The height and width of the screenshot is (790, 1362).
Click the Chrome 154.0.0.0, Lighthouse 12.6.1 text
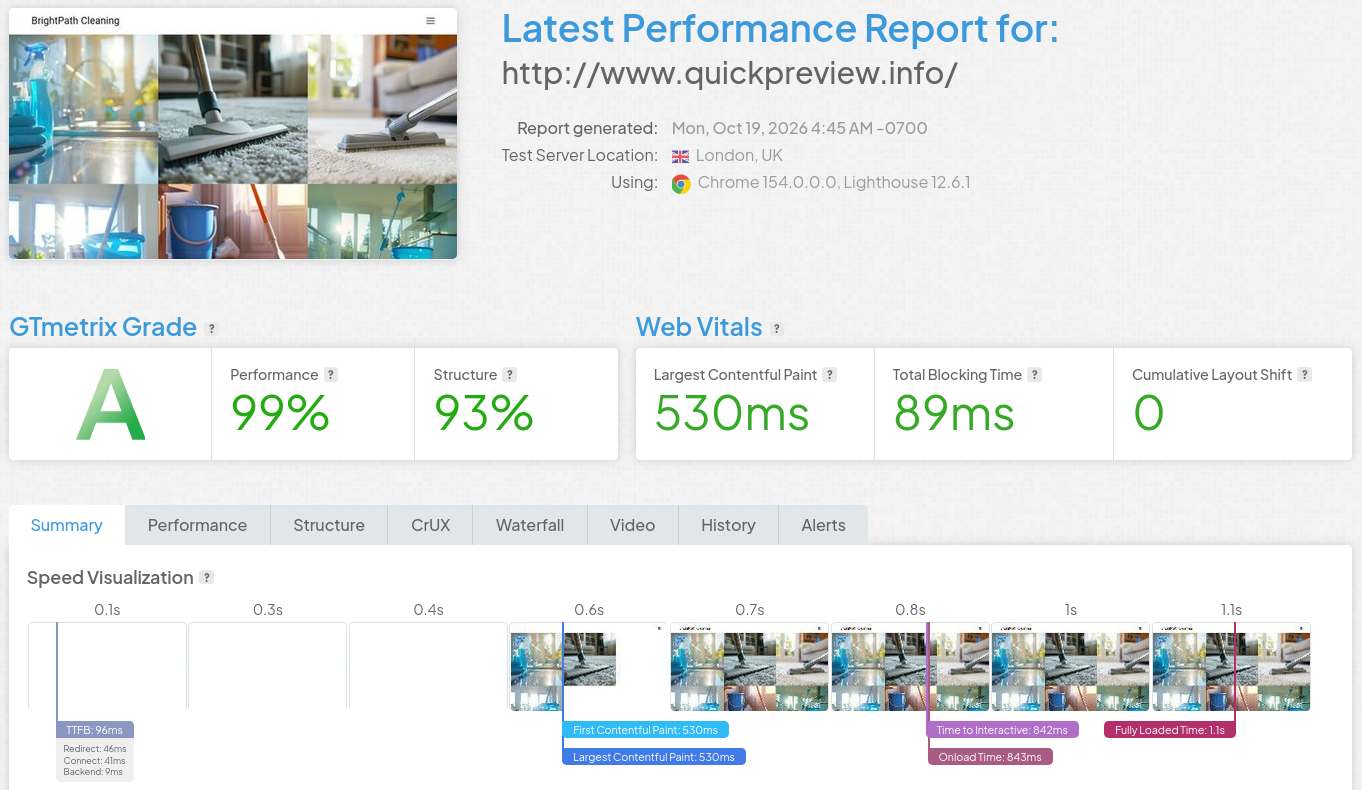(x=834, y=183)
